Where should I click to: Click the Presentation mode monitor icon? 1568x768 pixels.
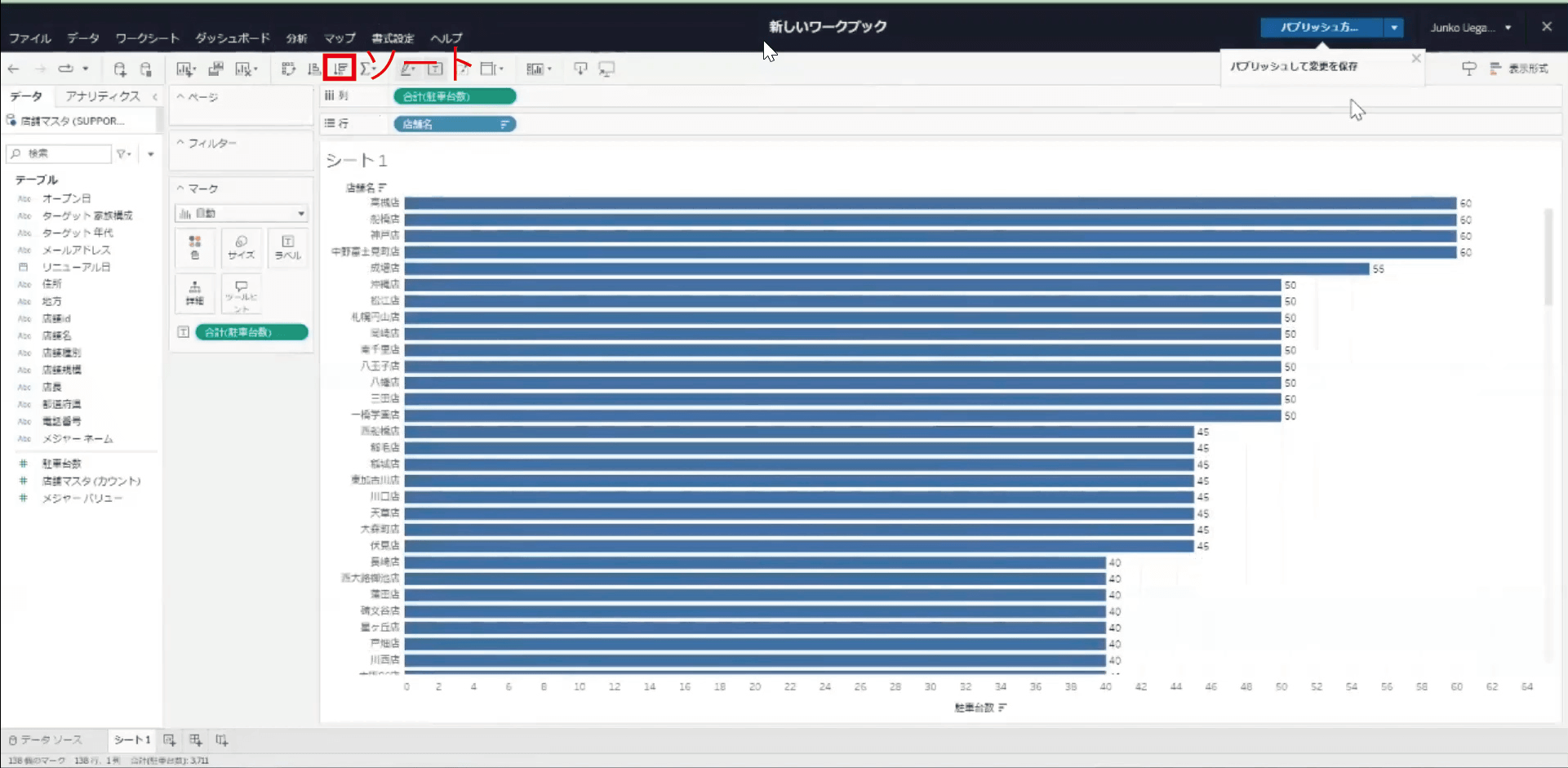pos(606,69)
